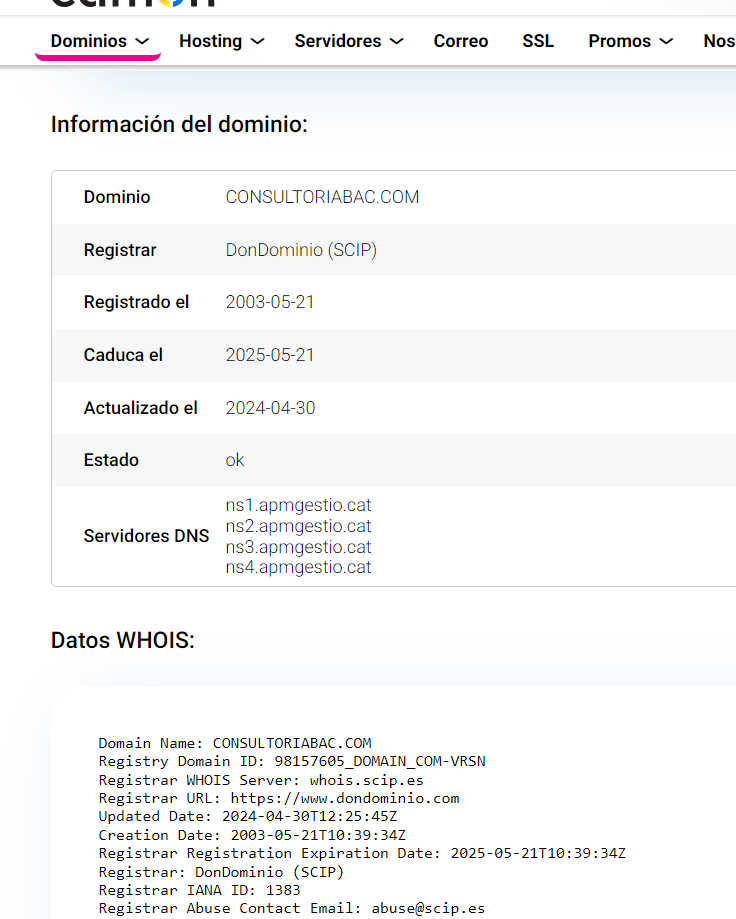Viewport: 736px width, 919px height.
Task: Click the Dominio row label
Action: [117, 197]
